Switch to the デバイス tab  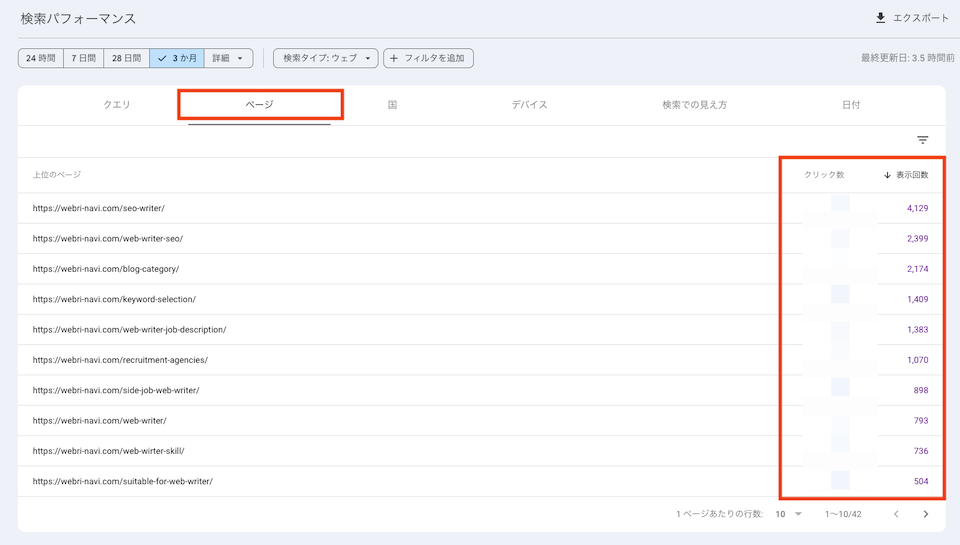pos(530,105)
